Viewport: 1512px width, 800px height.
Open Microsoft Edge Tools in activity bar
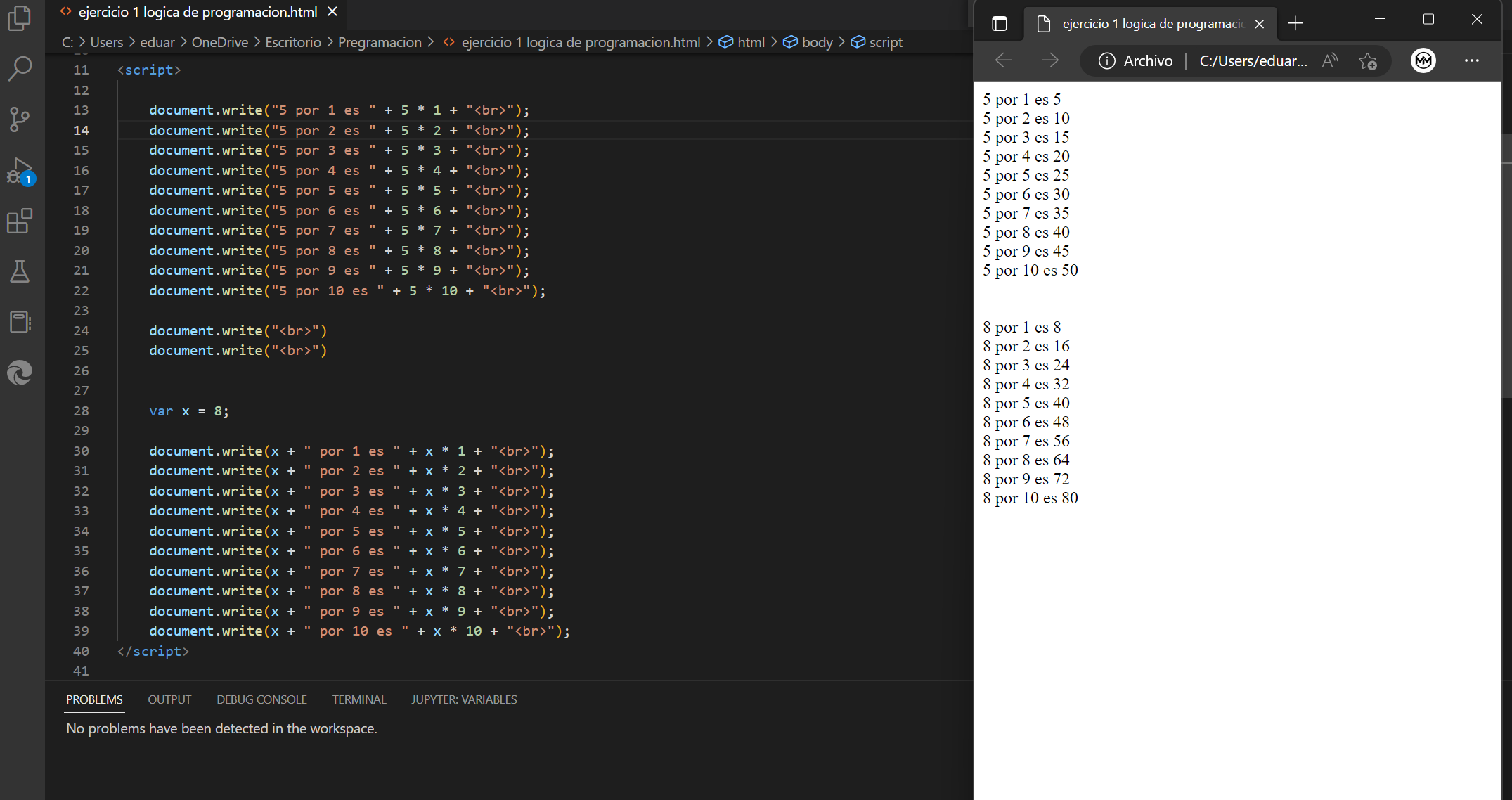(x=20, y=373)
